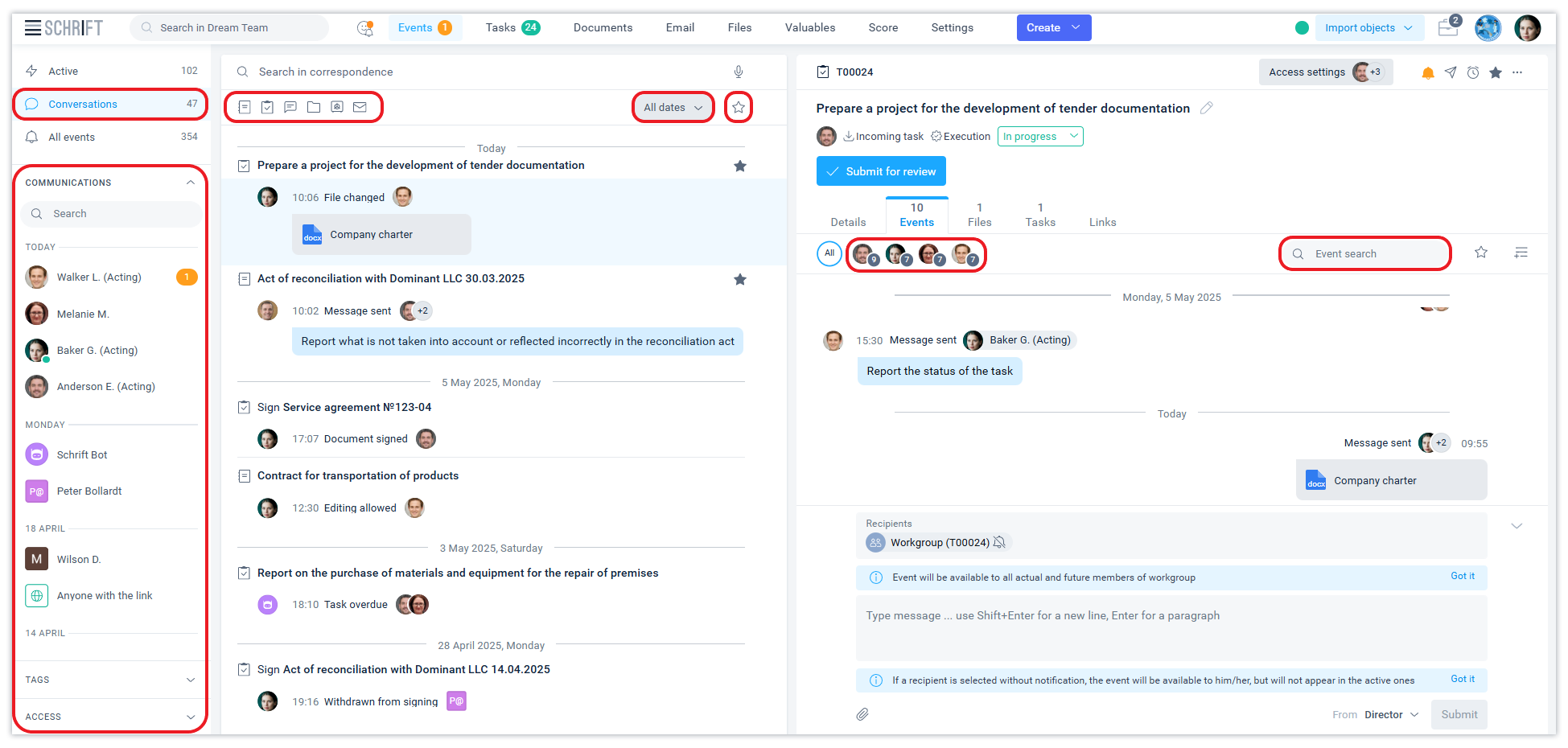Click the clock icon in task header
The height and width of the screenshot is (748, 1568).
tap(1472, 73)
